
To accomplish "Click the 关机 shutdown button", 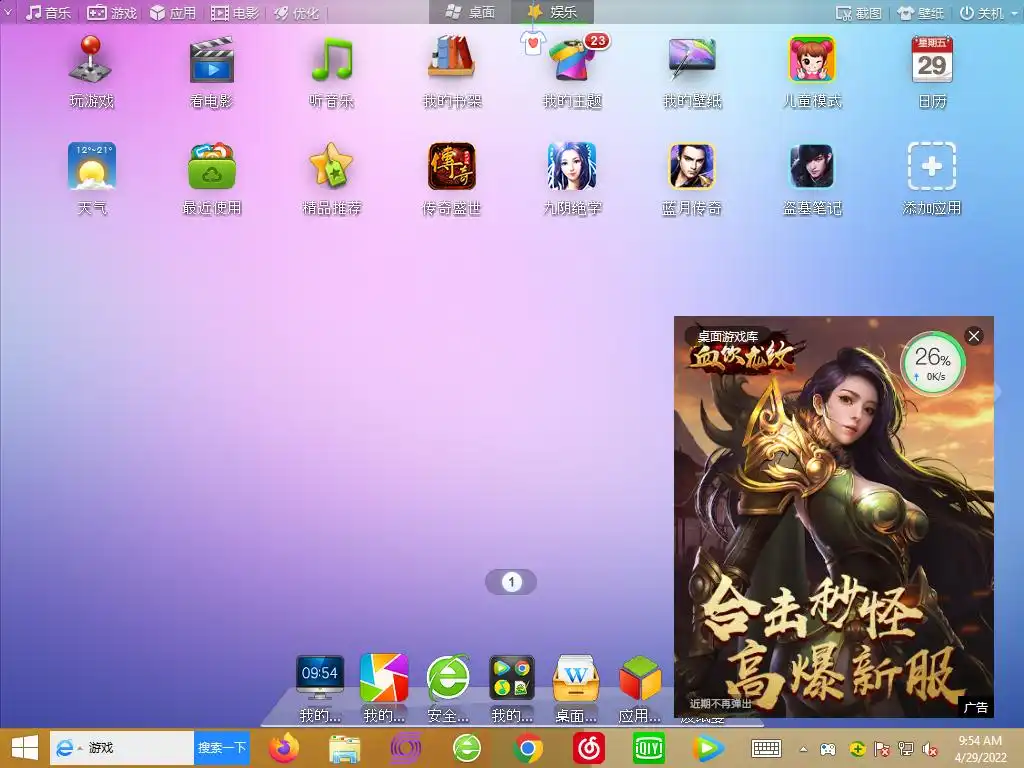I will click(x=982, y=12).
